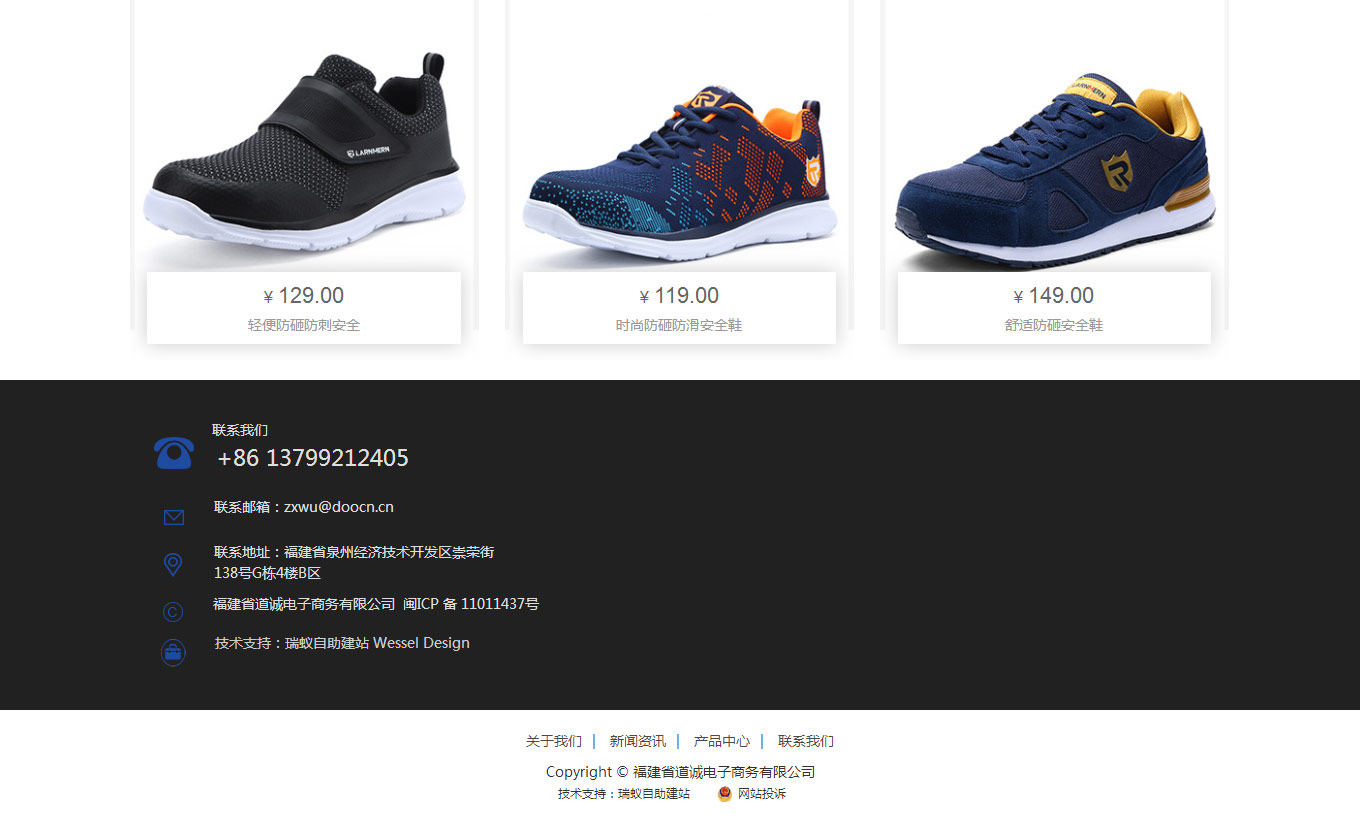Click email address zxwu@doocn.cn
Viewport: 1360px width, 823px height.
(339, 507)
